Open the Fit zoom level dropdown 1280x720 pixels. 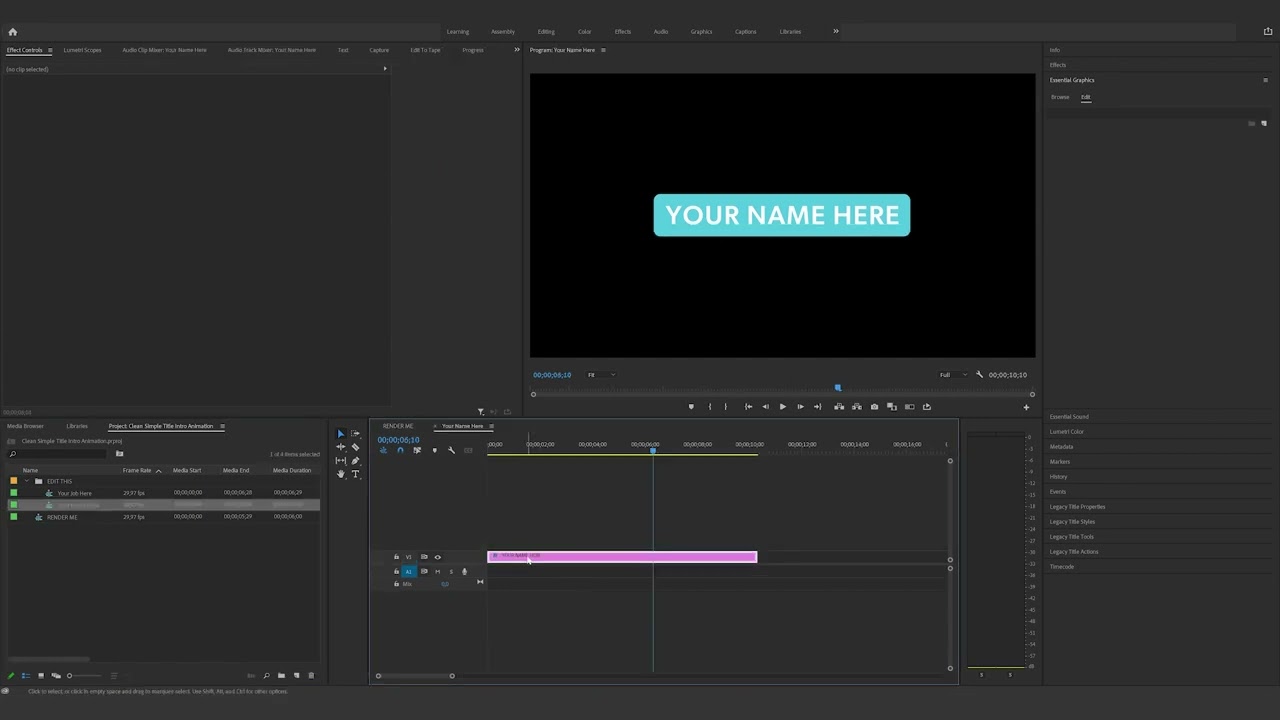tap(601, 375)
